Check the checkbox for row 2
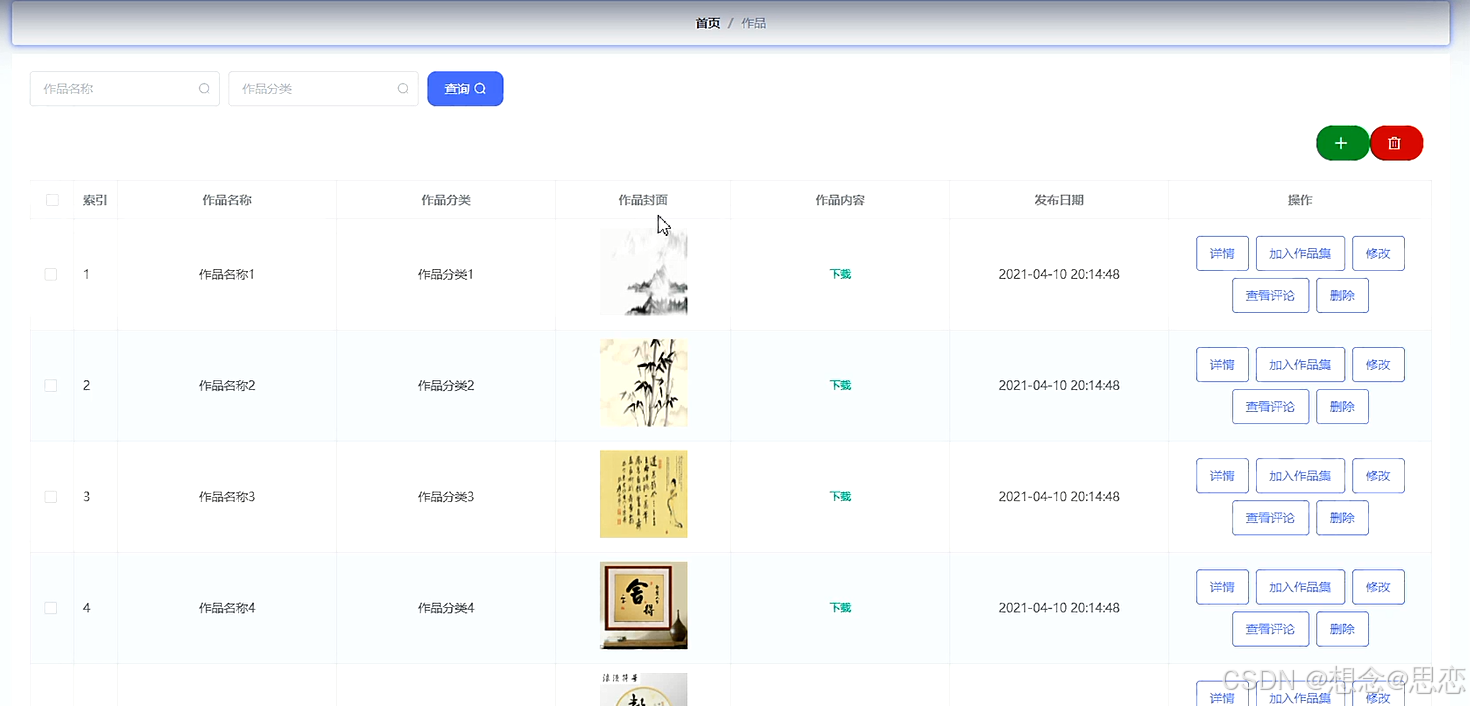The image size is (1470, 706). tap(51, 385)
